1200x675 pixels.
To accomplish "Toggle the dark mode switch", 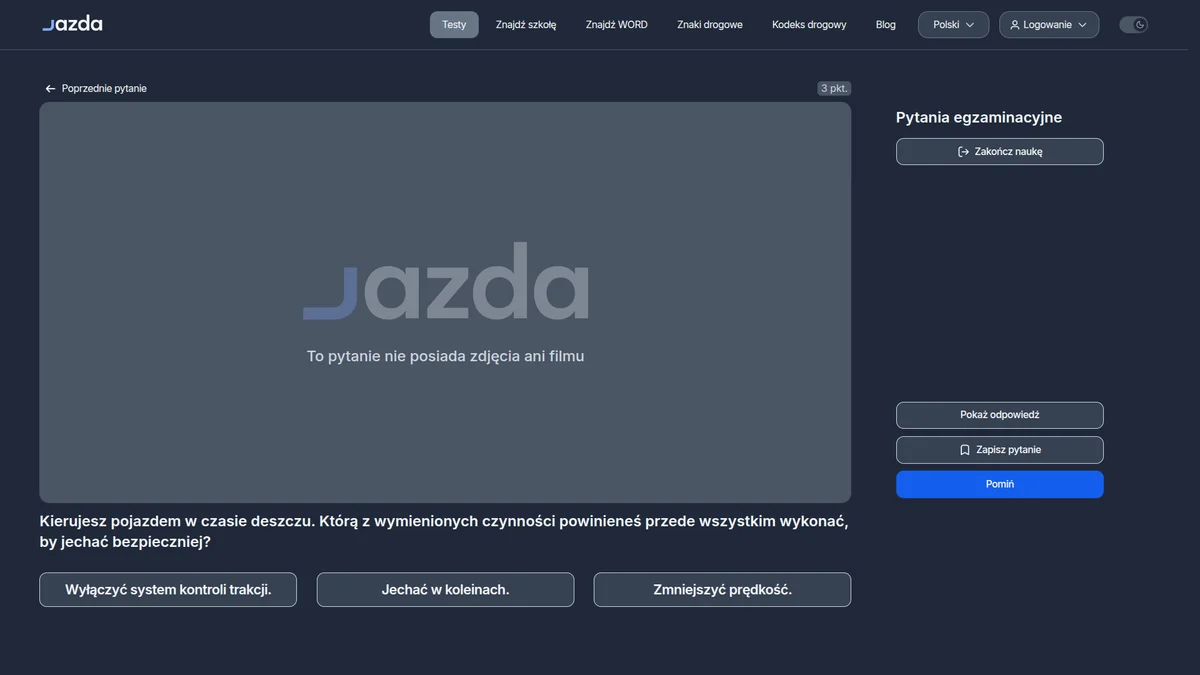I will [x=1133, y=25].
